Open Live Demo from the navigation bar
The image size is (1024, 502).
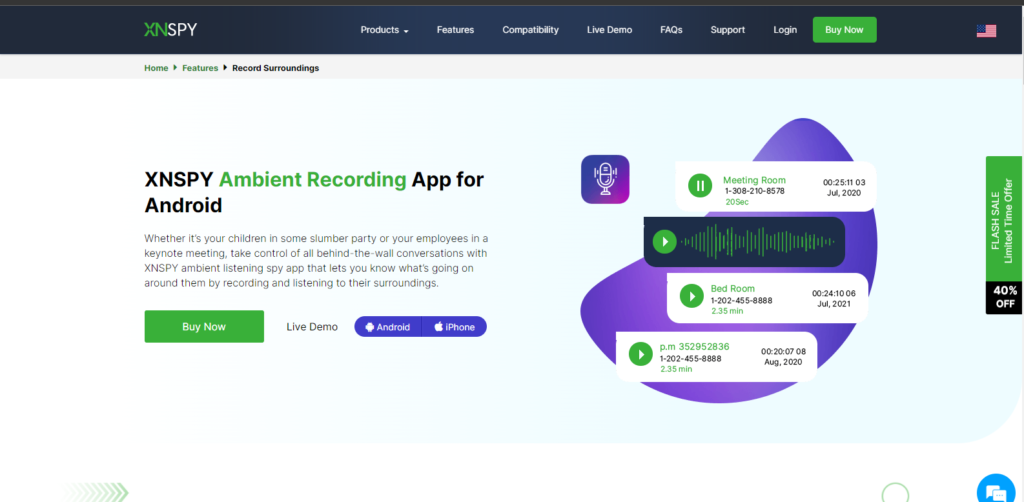pyautogui.click(x=609, y=30)
